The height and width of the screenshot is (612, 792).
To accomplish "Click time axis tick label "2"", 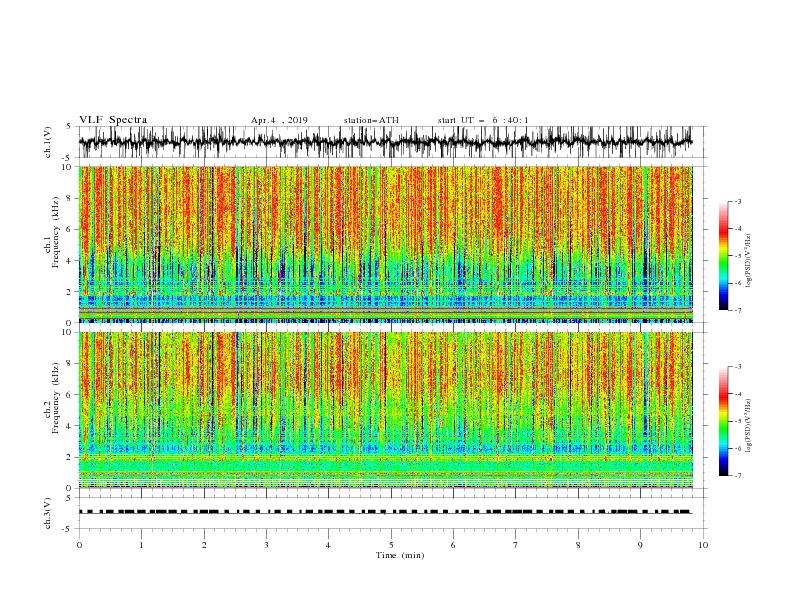I will coord(204,545).
